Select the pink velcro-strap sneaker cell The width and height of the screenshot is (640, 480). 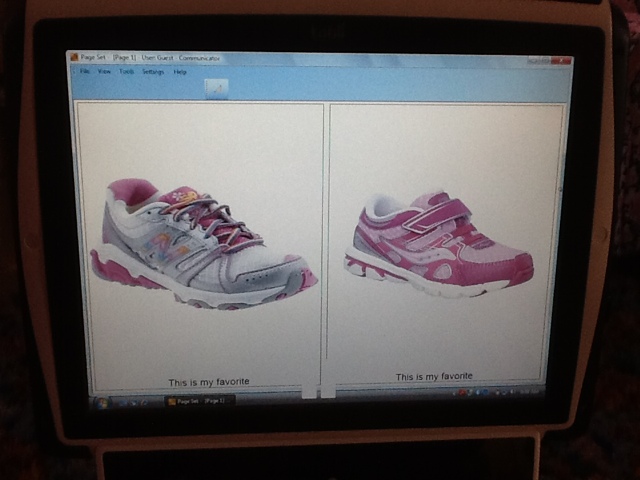pos(443,244)
